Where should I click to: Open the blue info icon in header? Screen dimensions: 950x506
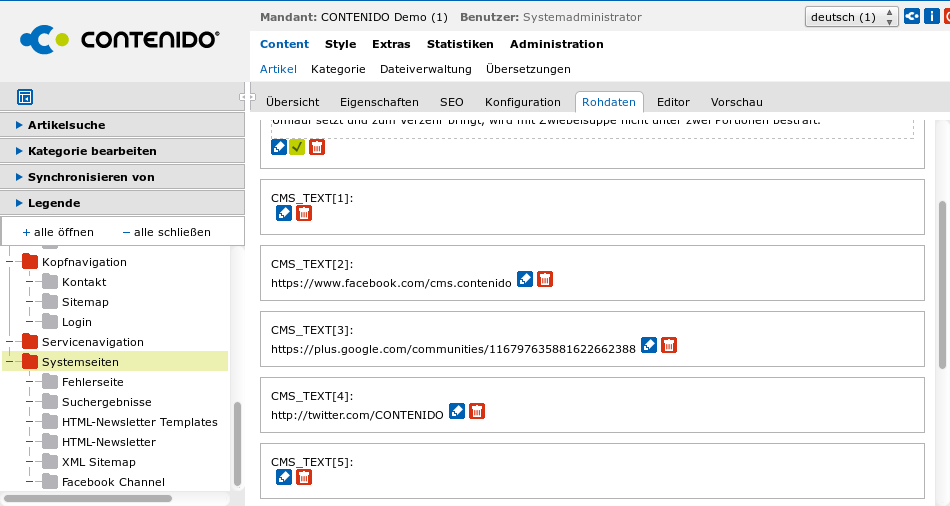click(931, 16)
